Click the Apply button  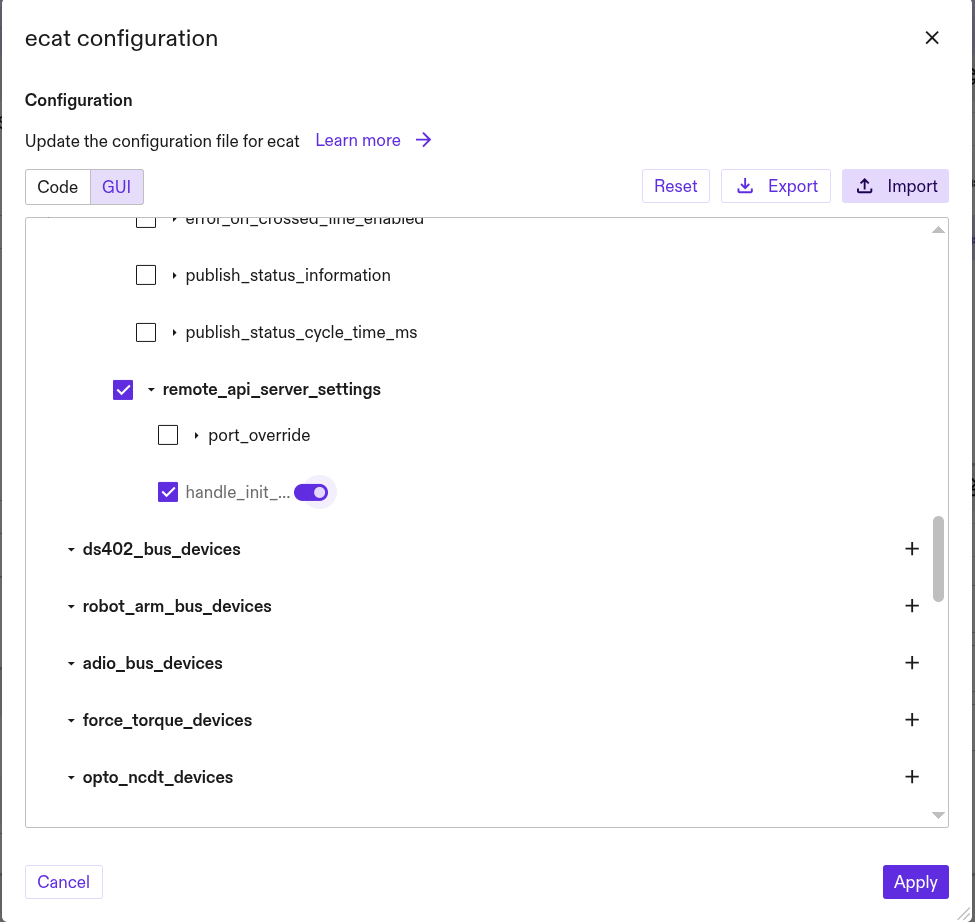tap(915, 881)
